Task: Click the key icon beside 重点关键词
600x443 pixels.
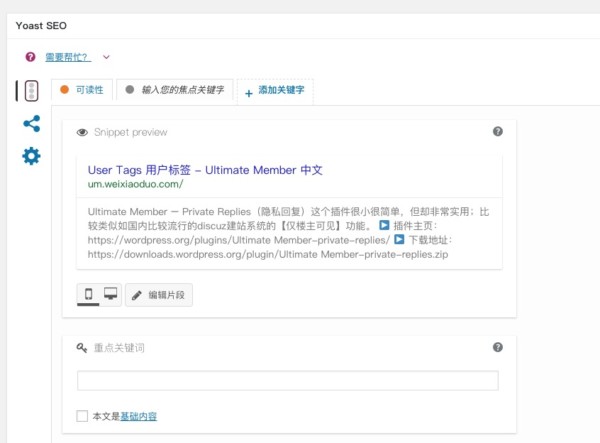Action: pos(82,348)
